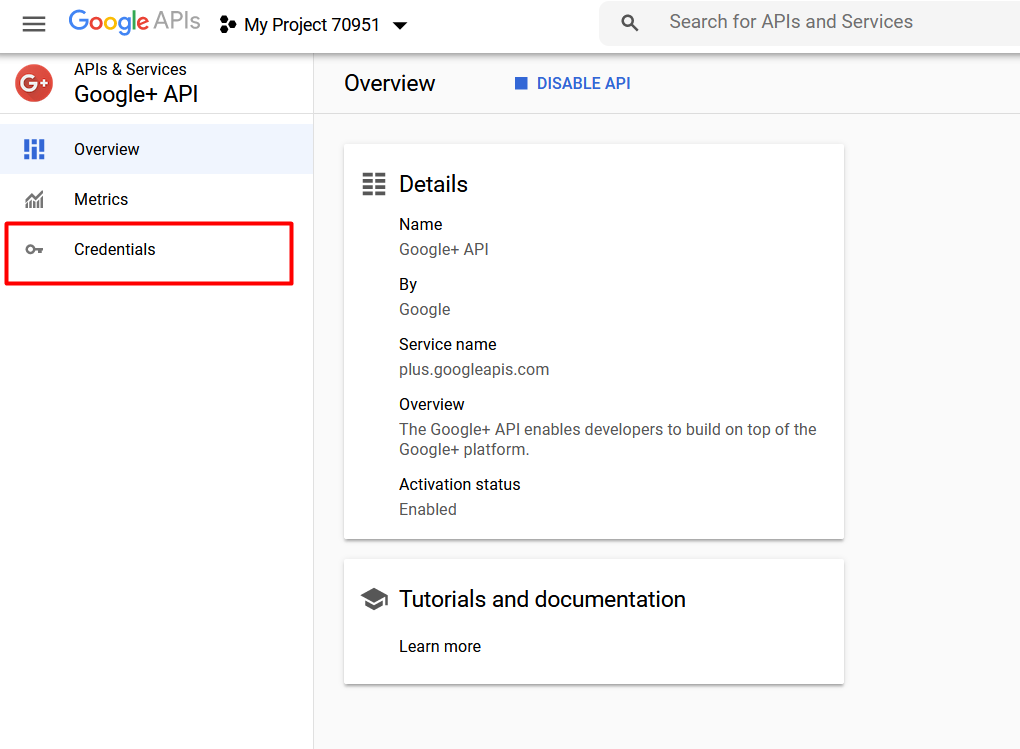
Task: Click the Details card heading
Action: coord(433,184)
